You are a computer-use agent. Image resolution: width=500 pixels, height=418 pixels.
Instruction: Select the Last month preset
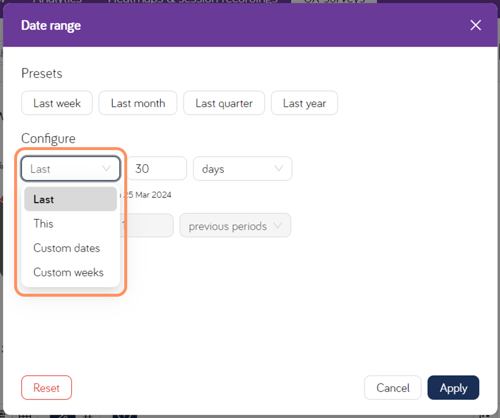[x=138, y=103]
